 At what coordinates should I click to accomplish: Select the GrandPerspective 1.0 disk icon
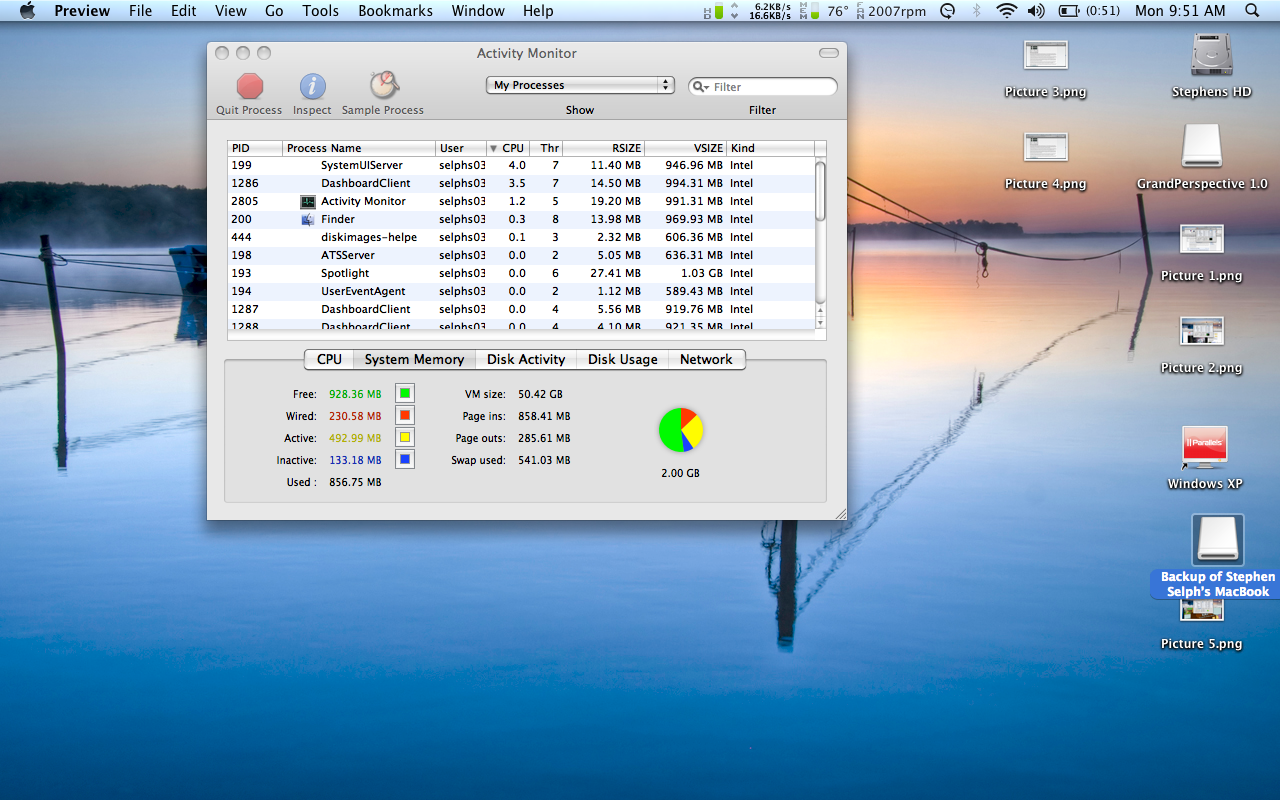[1201, 147]
